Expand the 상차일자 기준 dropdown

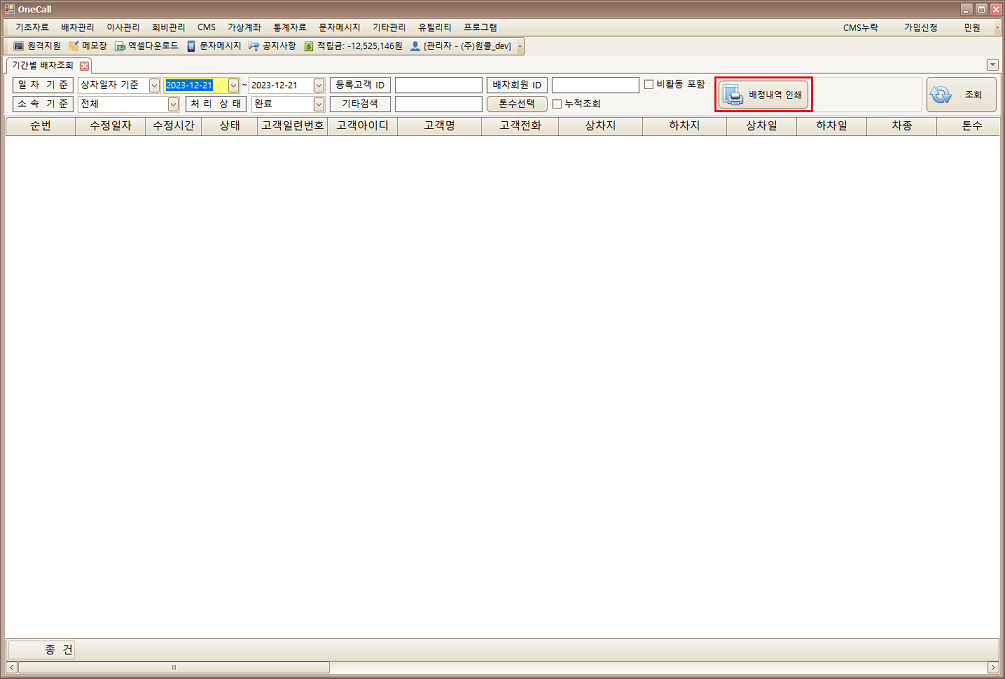pos(154,85)
